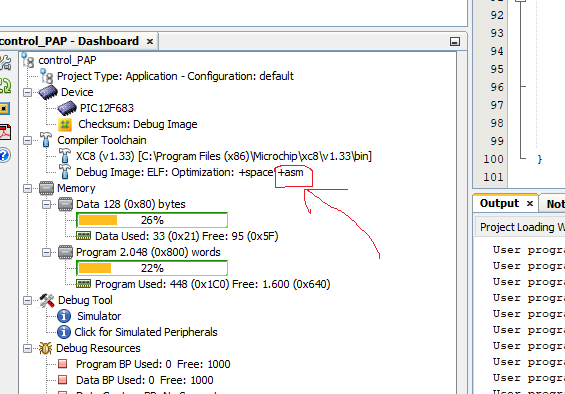Collapse the Memory tree node
Image resolution: width=565 pixels, height=394 pixels.
27,189
